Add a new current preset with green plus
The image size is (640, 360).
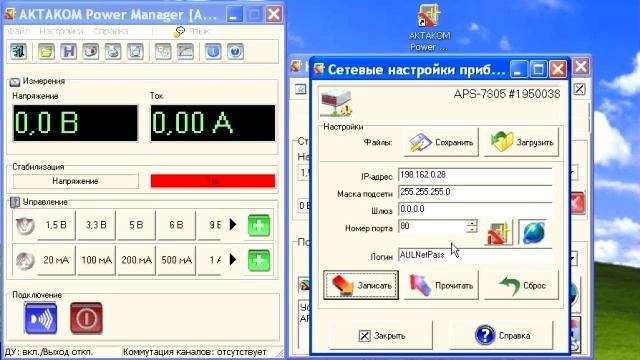click(x=259, y=260)
